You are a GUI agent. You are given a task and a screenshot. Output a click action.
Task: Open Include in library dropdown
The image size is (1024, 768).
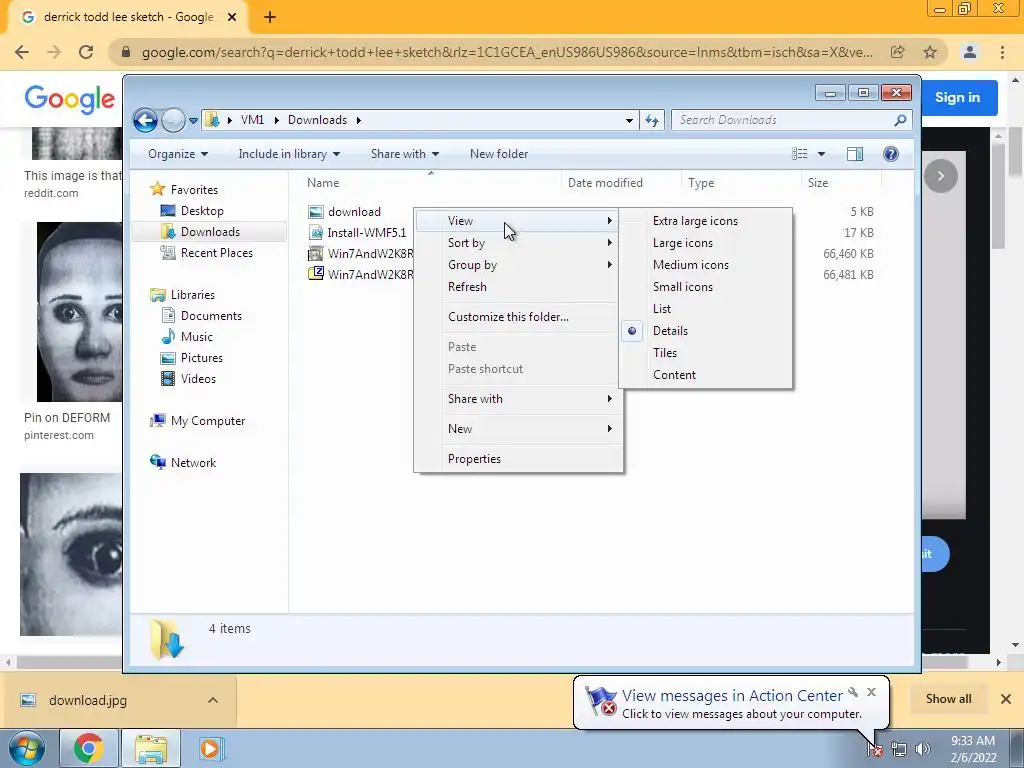(x=289, y=154)
